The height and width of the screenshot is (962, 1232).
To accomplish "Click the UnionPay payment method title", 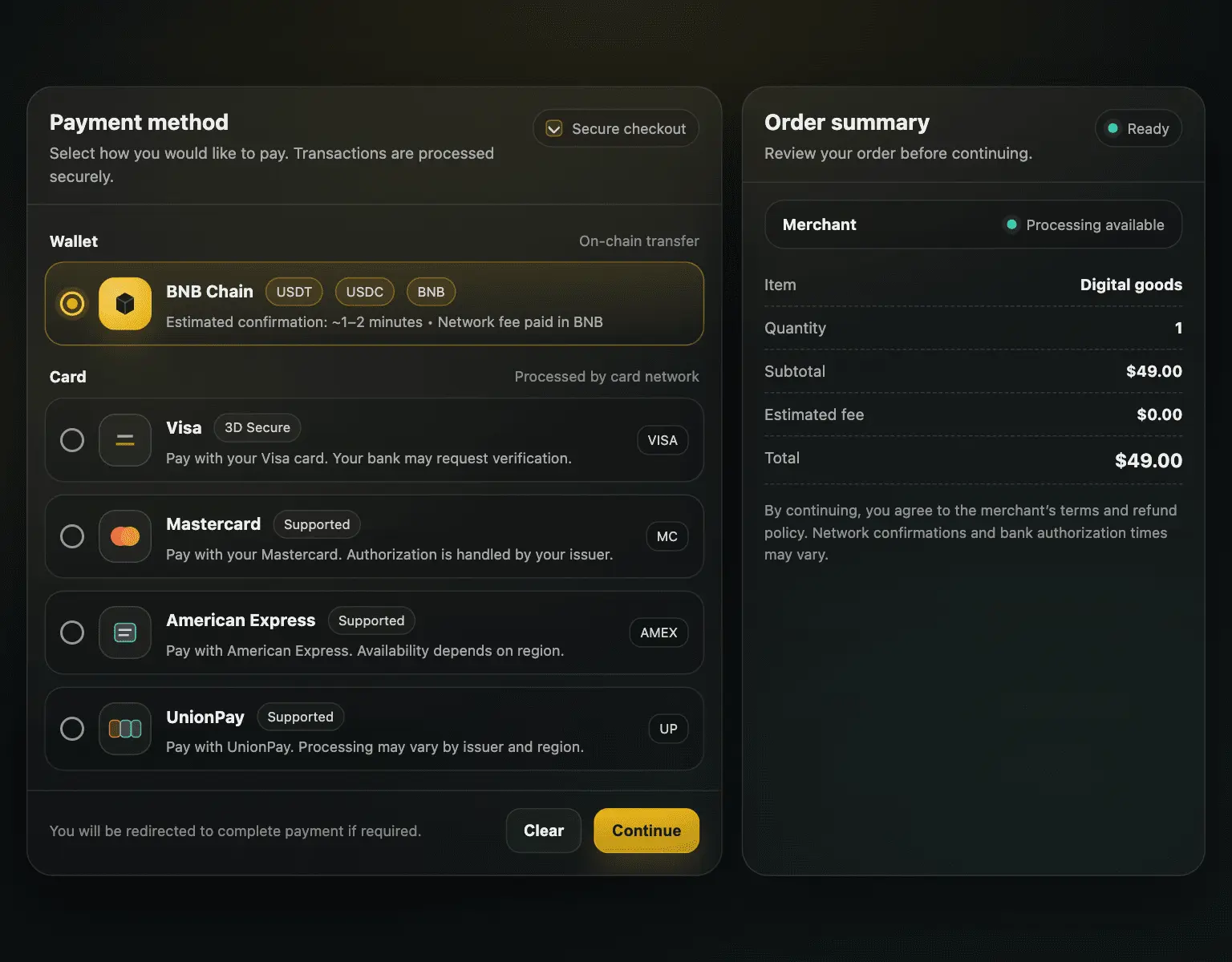I will [205, 717].
